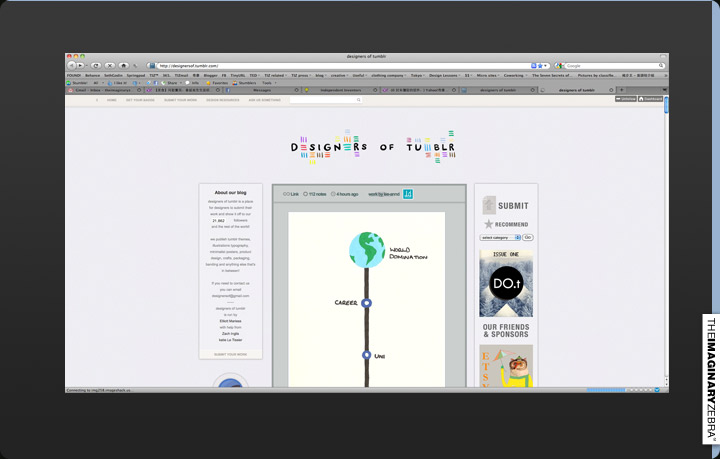
Task: Click the Recommend star icon
Action: pyautogui.click(x=488, y=224)
